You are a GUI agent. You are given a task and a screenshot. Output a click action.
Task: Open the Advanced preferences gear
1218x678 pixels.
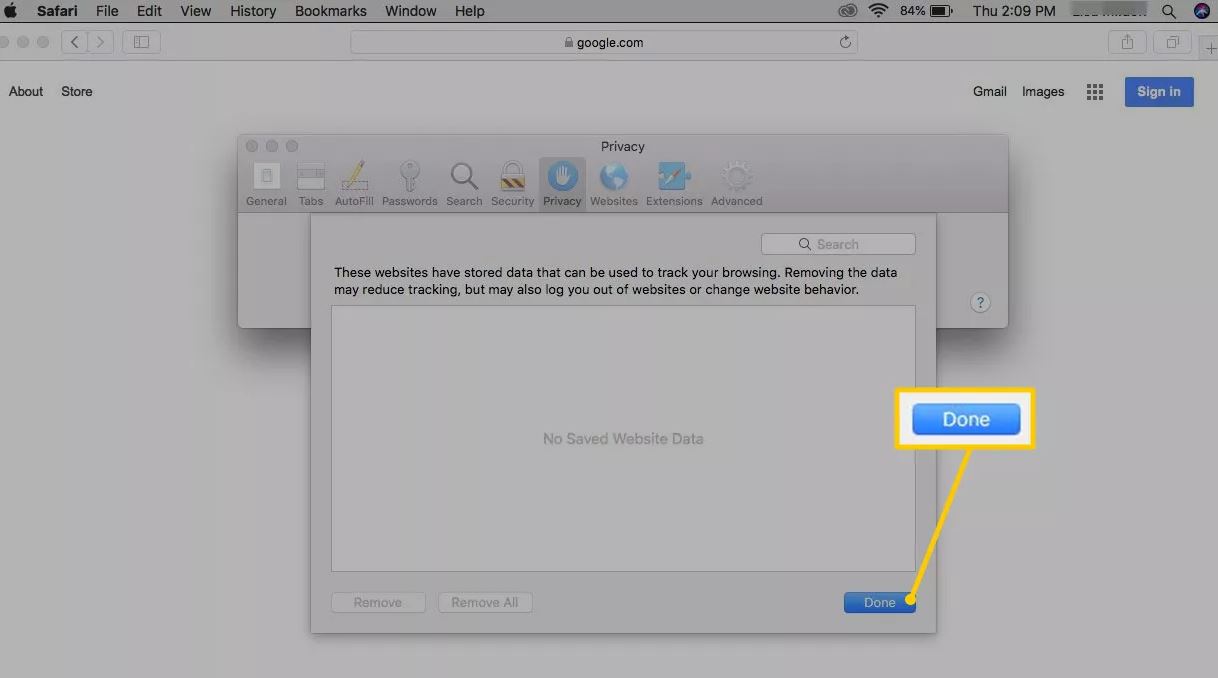pyautogui.click(x=736, y=183)
